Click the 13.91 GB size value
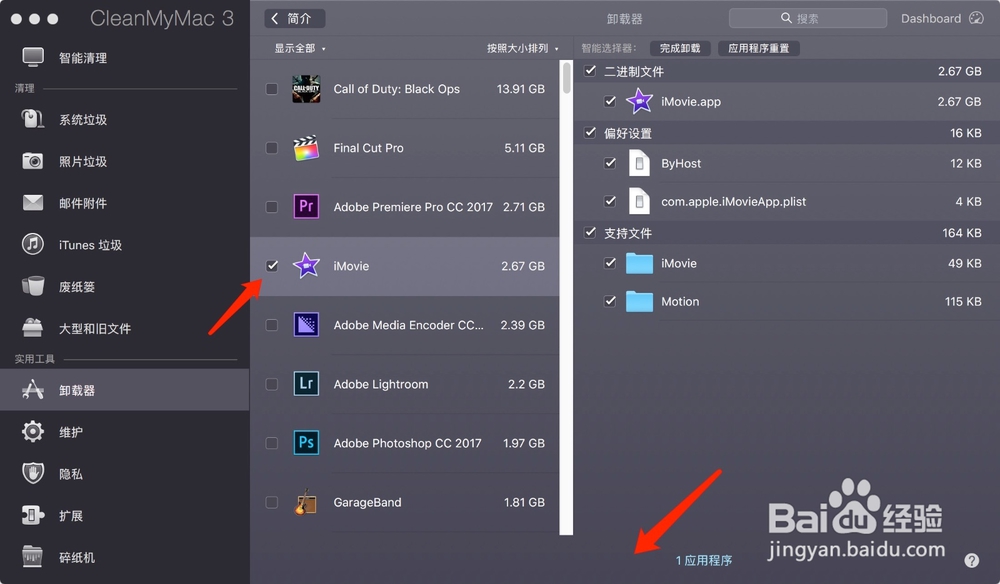This screenshot has height=584, width=1000. (x=520, y=89)
